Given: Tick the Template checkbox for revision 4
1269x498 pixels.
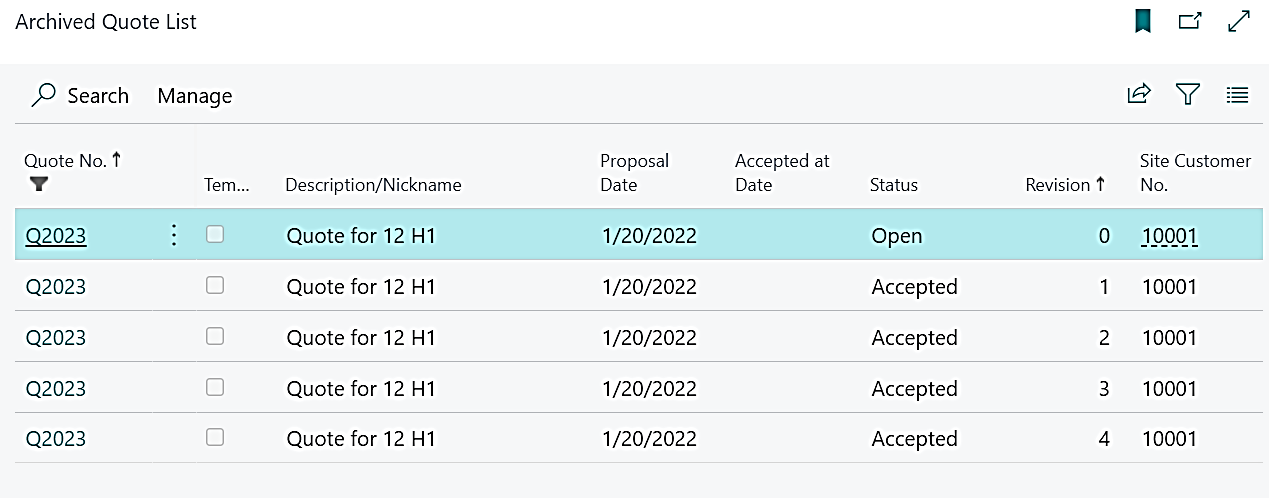Looking at the screenshot, I should click(x=215, y=437).
